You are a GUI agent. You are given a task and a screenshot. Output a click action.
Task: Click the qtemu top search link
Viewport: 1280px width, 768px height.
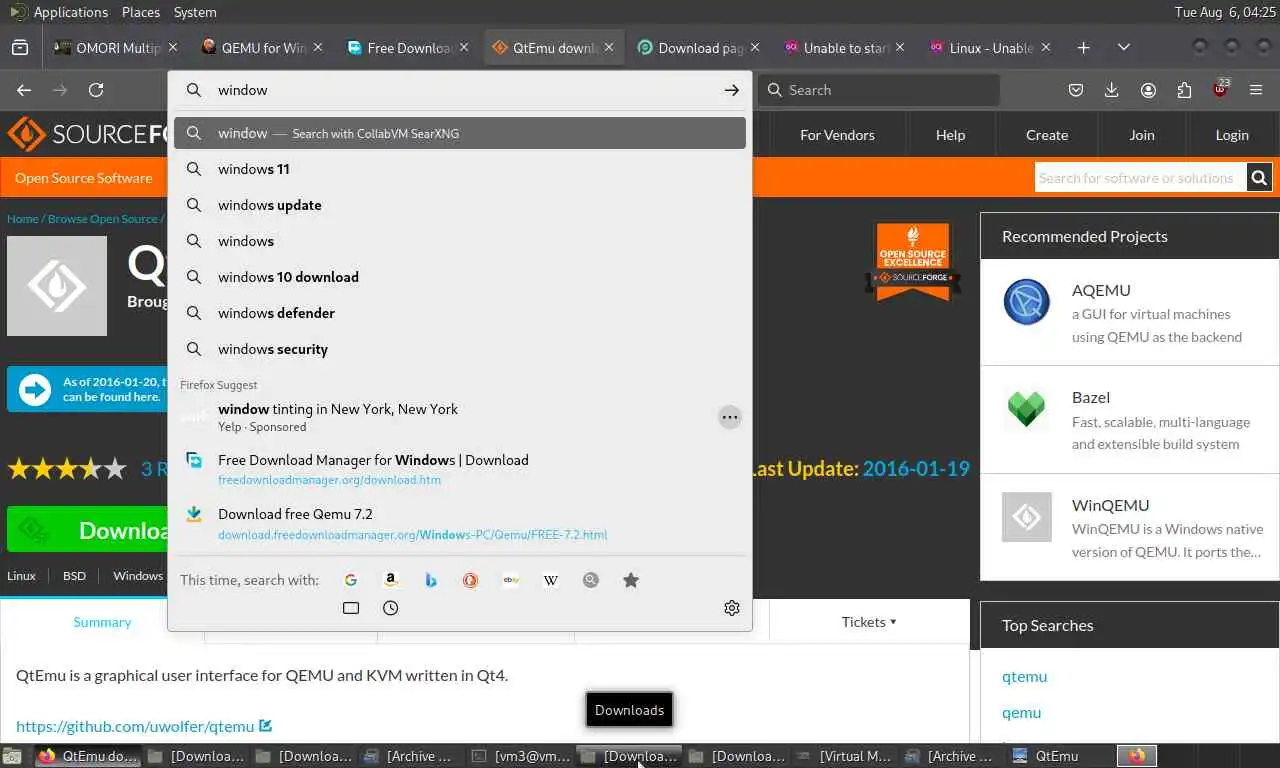tap(1024, 676)
